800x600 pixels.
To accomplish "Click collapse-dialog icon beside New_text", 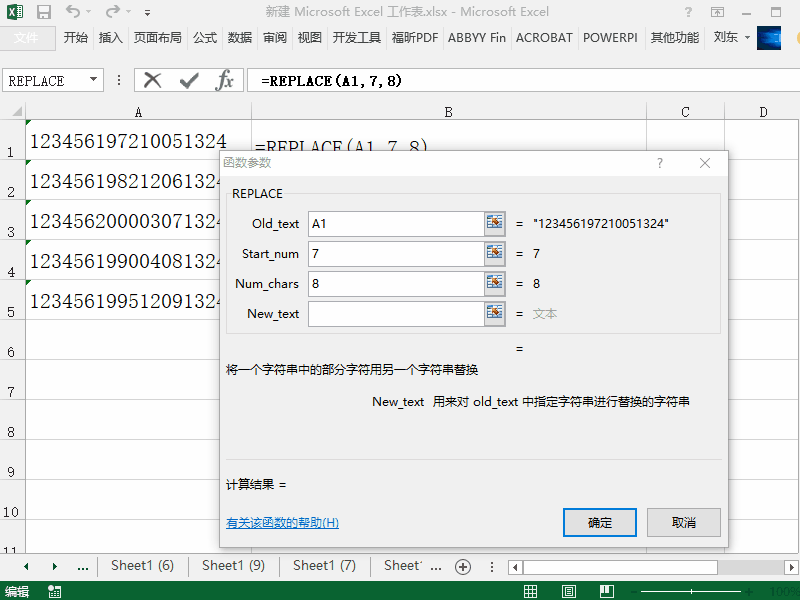I will click(x=494, y=313).
